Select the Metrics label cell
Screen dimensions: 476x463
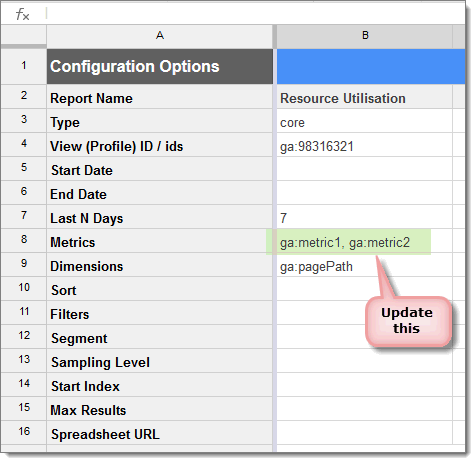(160, 243)
